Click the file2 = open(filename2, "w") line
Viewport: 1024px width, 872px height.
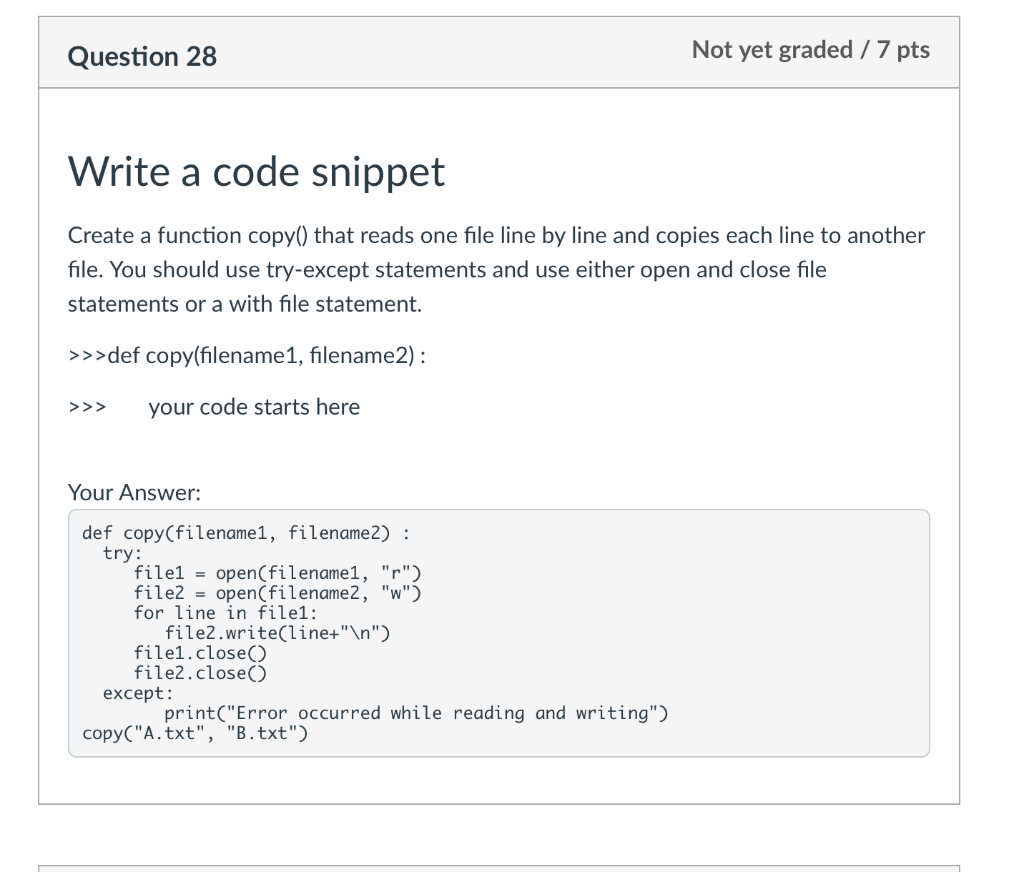(278, 593)
